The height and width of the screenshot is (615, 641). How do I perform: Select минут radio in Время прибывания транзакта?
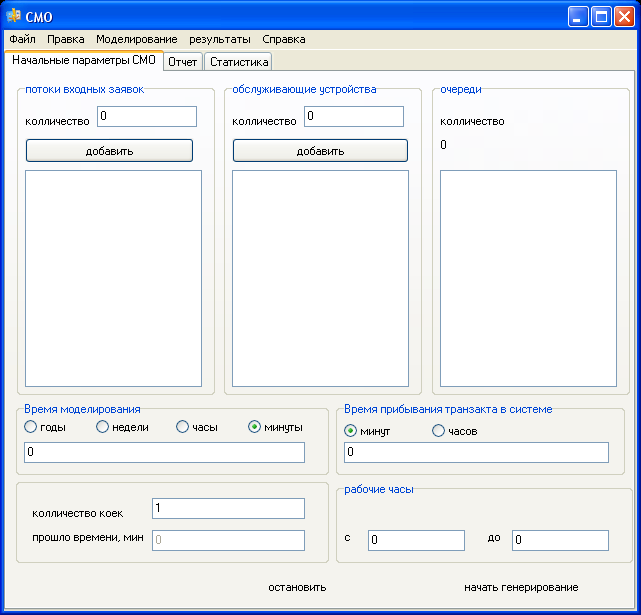[x=351, y=431]
